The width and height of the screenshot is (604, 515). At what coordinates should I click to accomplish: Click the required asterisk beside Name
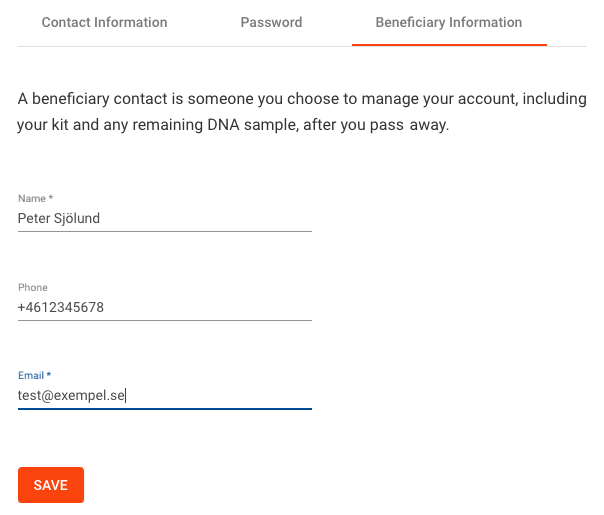[x=51, y=199]
